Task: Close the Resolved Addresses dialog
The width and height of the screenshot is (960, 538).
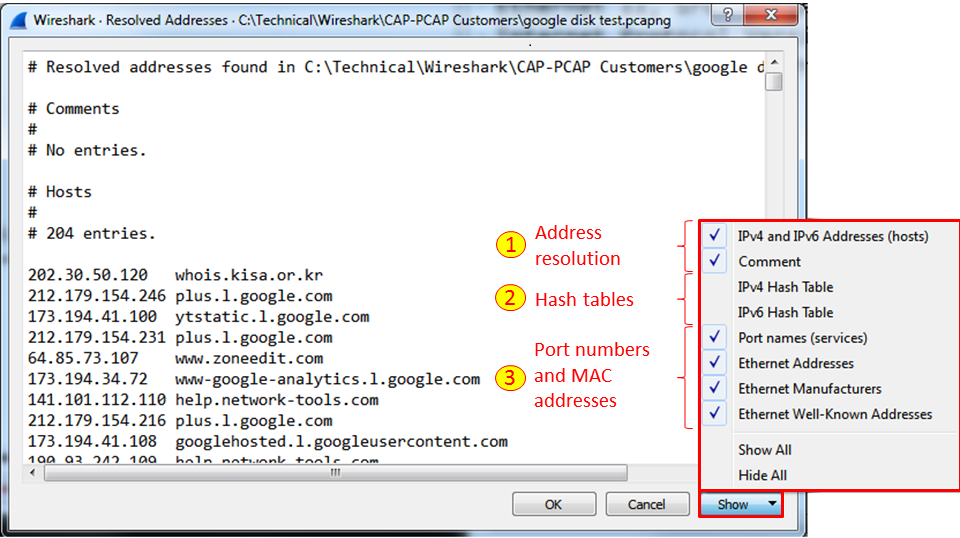Action: 771,15
